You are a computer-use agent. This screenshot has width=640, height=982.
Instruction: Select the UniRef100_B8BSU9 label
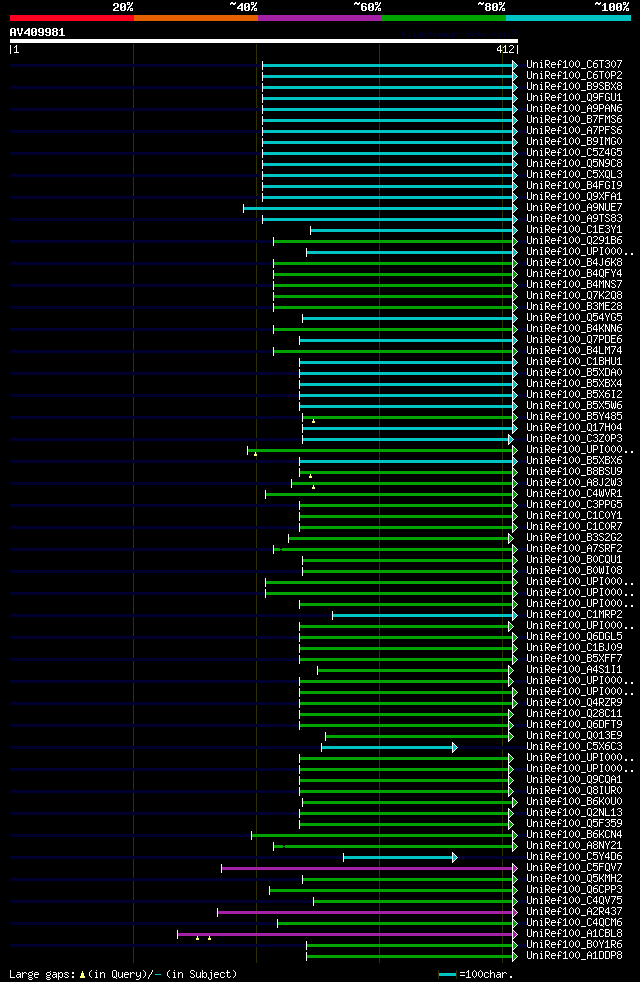click(x=574, y=472)
